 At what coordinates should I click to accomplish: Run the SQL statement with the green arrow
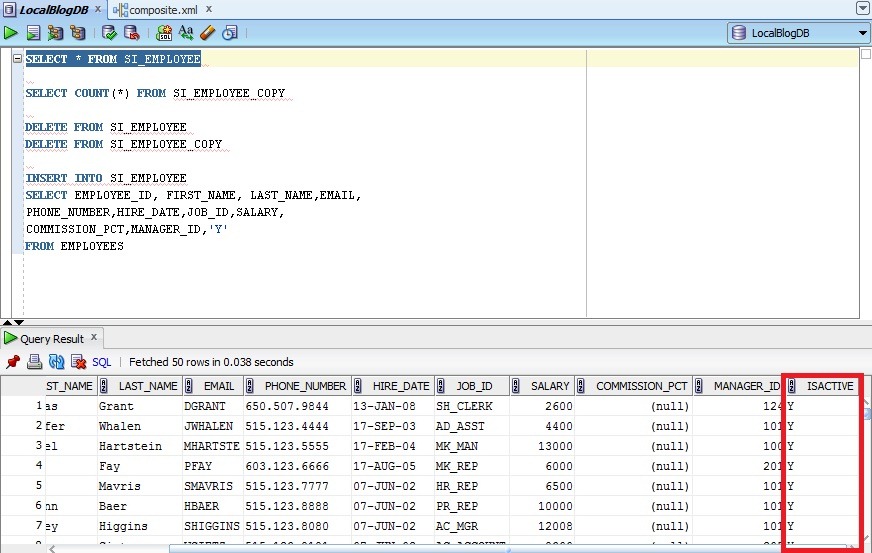[x=11, y=33]
